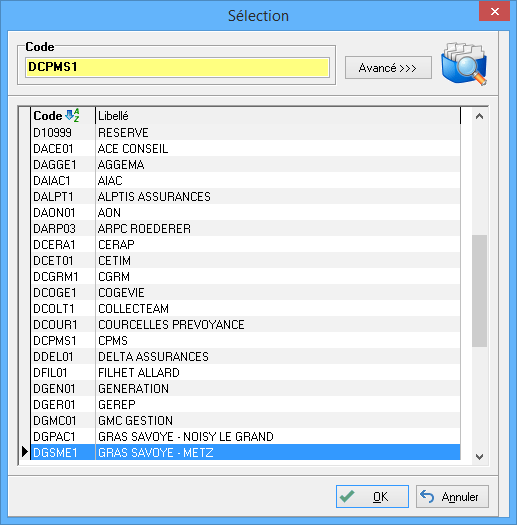This screenshot has width=517, height=525.
Task: Select the ALPTIS ASSURANCES row
Action: tap(245, 197)
